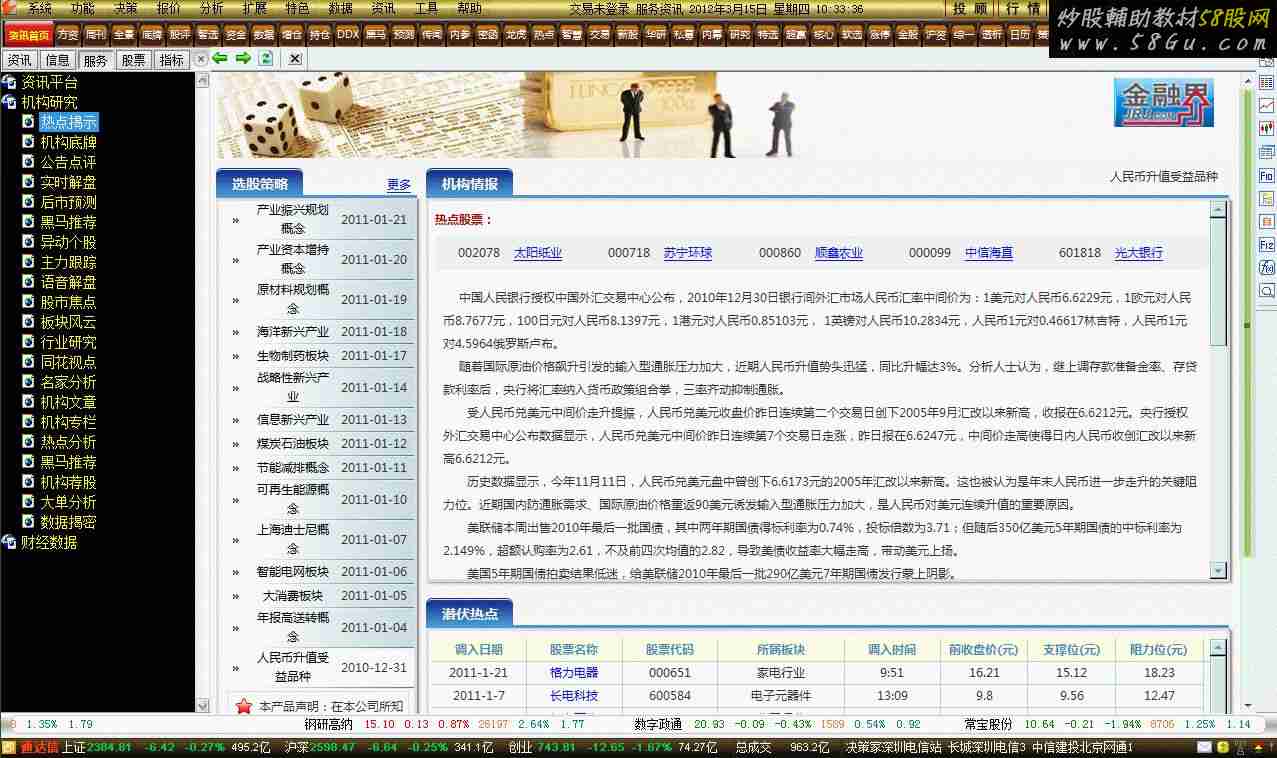Click the chat bubble icon in right sidebar
This screenshot has width=1277, height=758.
click(1266, 291)
